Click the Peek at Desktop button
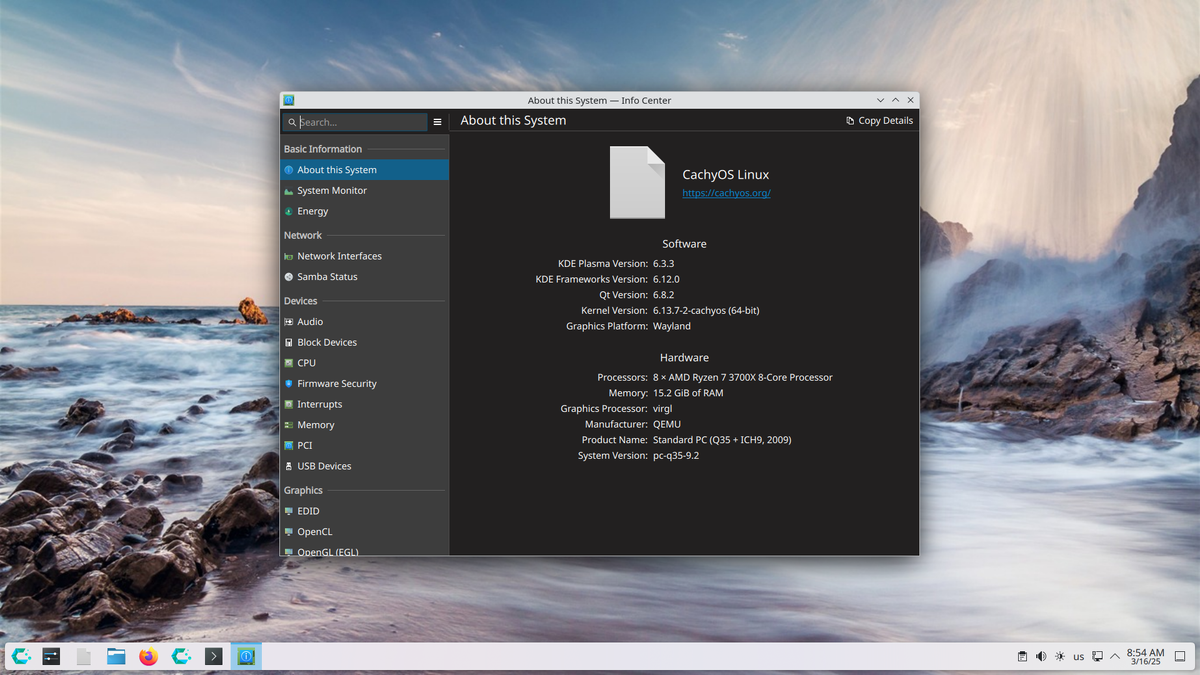Viewport: 1200px width, 675px height. [1181, 657]
